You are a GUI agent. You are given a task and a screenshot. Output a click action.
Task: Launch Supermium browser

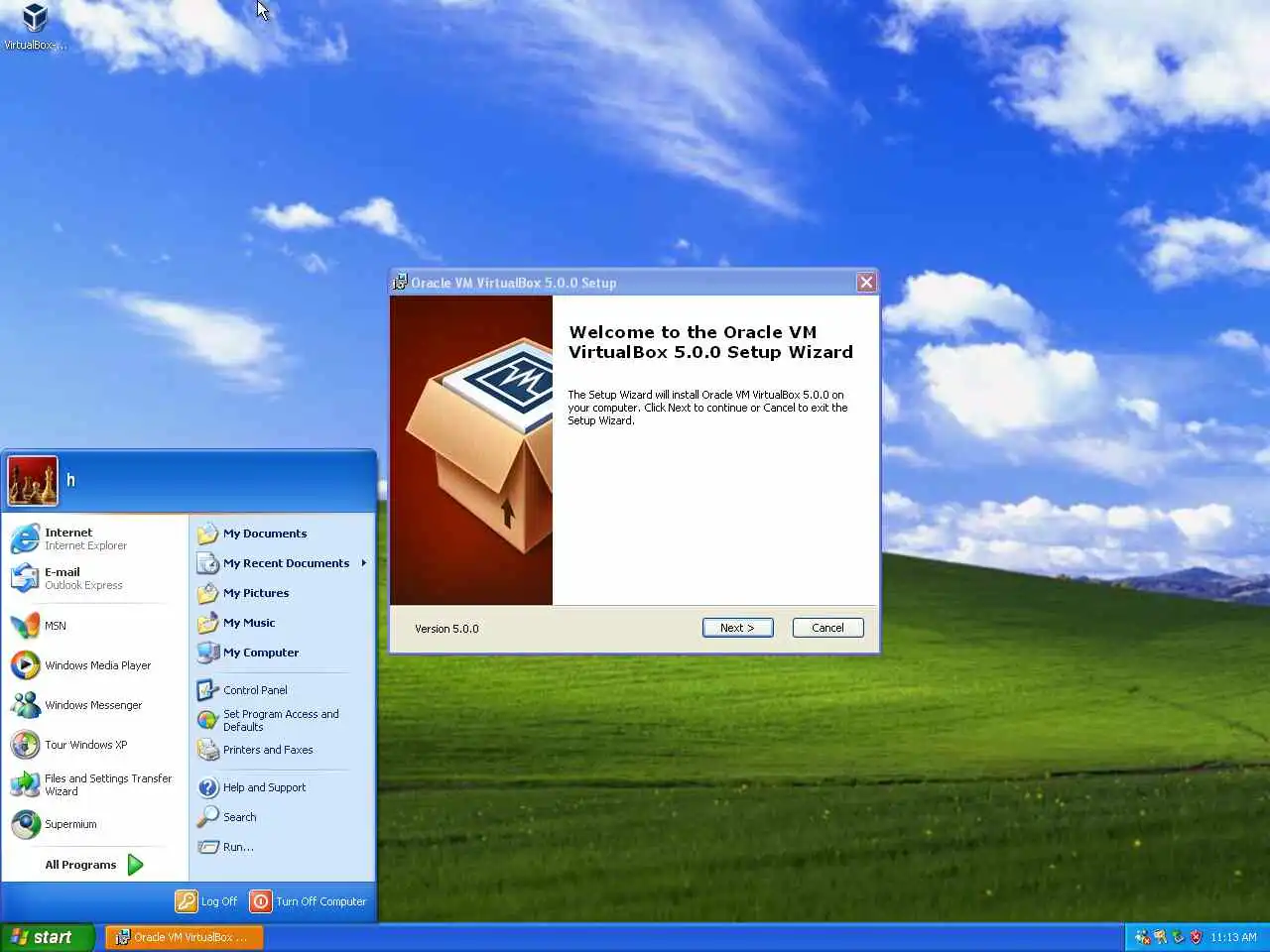[96, 824]
